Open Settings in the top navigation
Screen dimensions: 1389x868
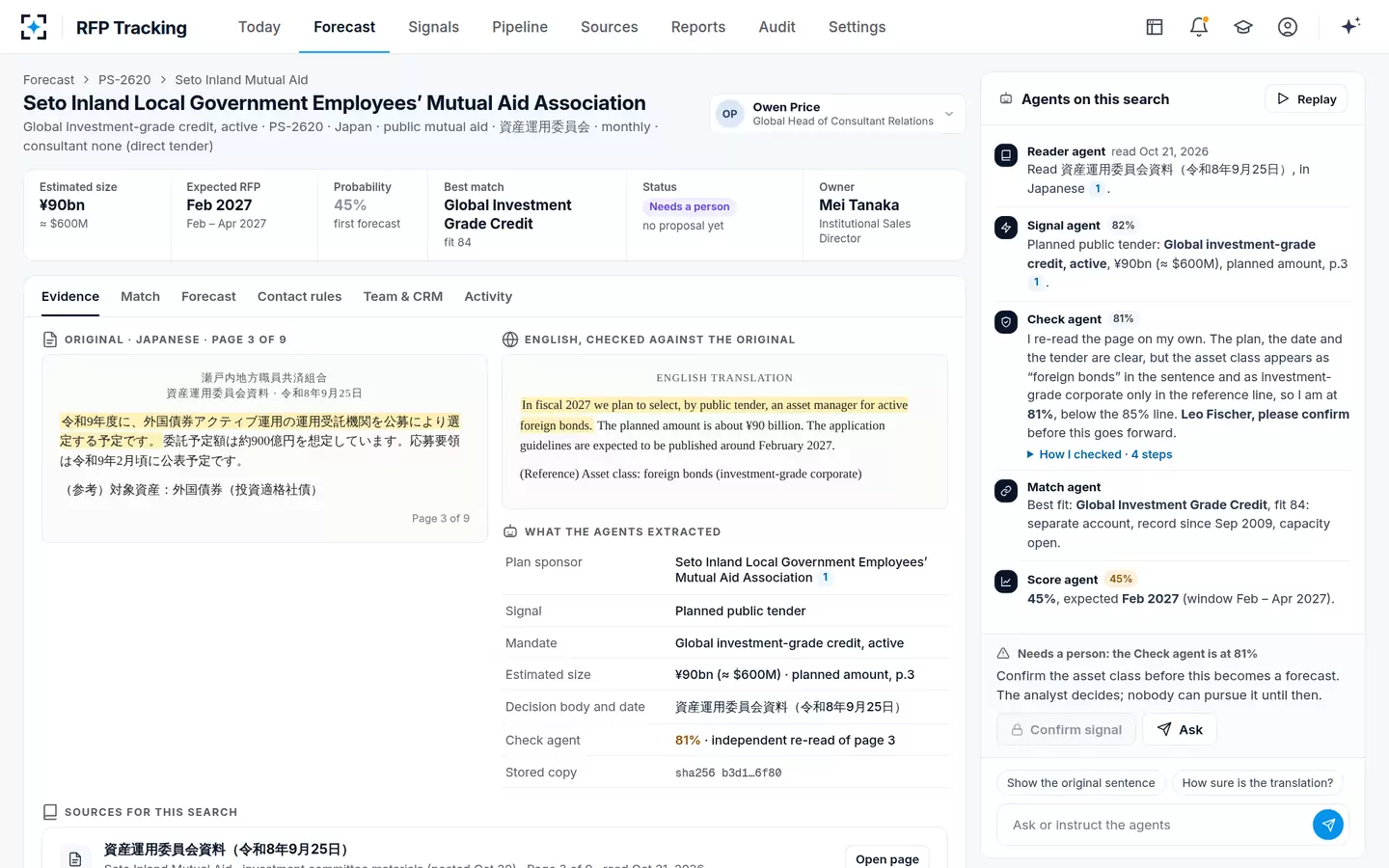pos(857,27)
